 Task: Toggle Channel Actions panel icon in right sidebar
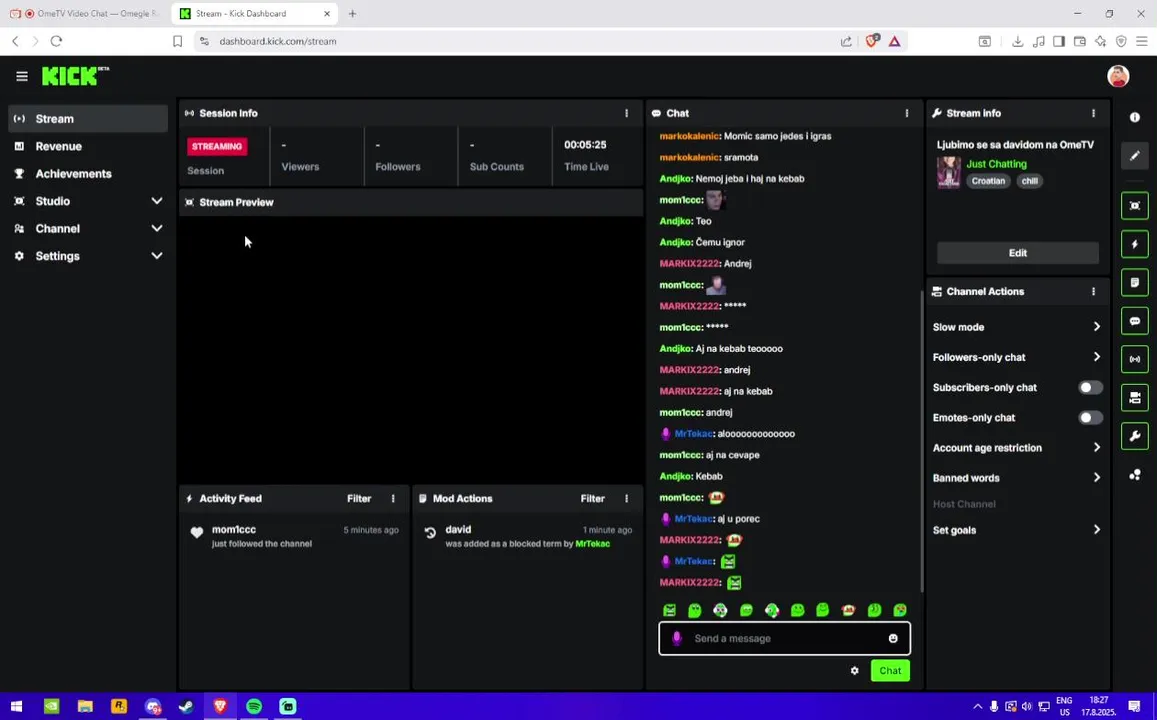[1135, 398]
